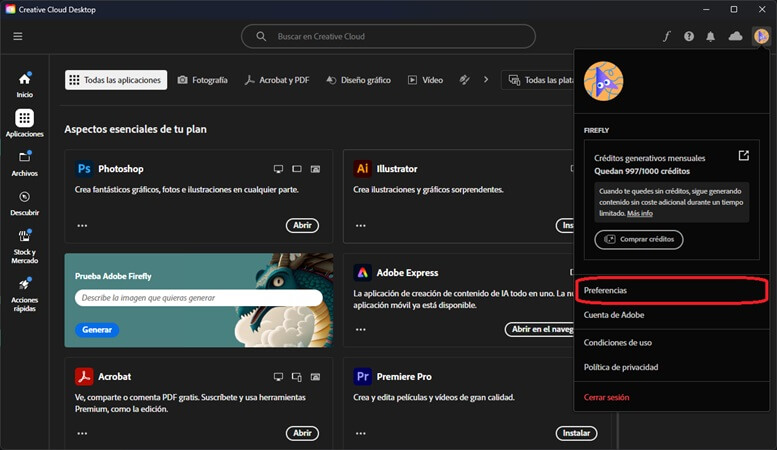The image size is (777, 450).
Task: Click Photoshop web platform icon
Action: click(x=315, y=169)
